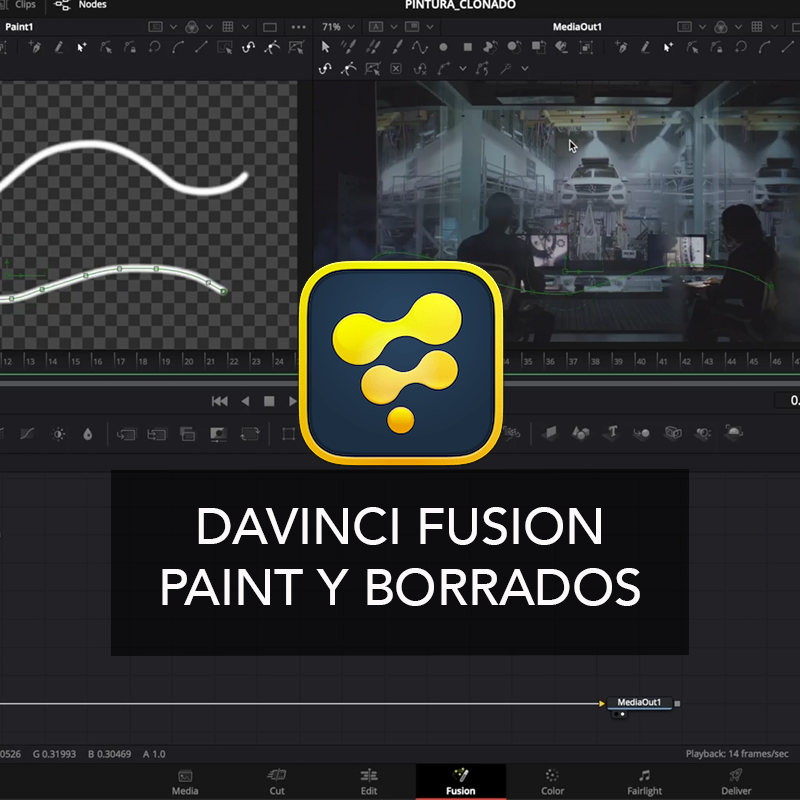Select the Paint Group tool
This screenshot has width=800, height=800.
[x=586, y=47]
